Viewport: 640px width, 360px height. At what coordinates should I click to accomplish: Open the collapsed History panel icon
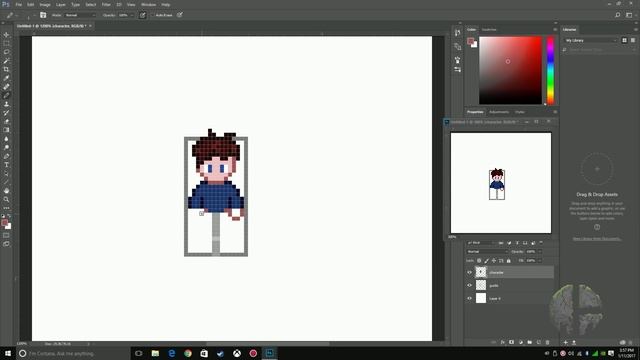[458, 33]
